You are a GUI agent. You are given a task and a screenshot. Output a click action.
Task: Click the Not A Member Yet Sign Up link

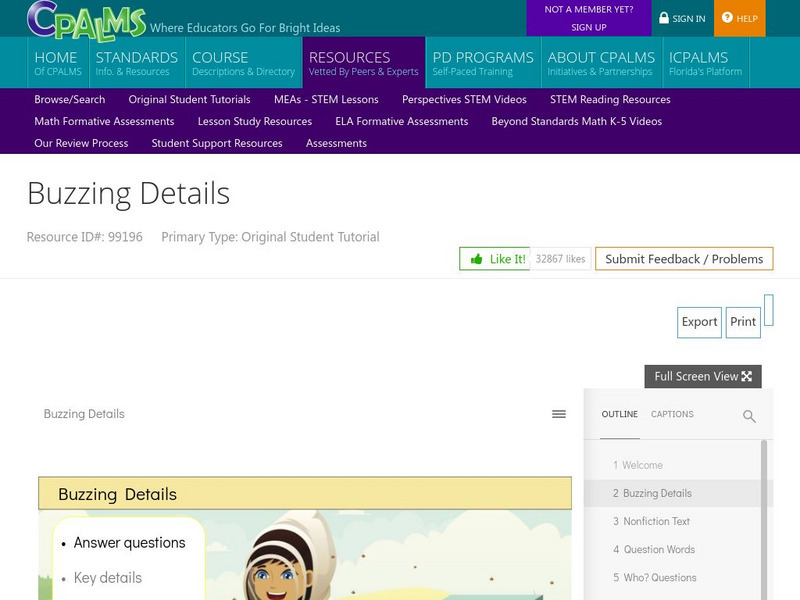coord(588,18)
